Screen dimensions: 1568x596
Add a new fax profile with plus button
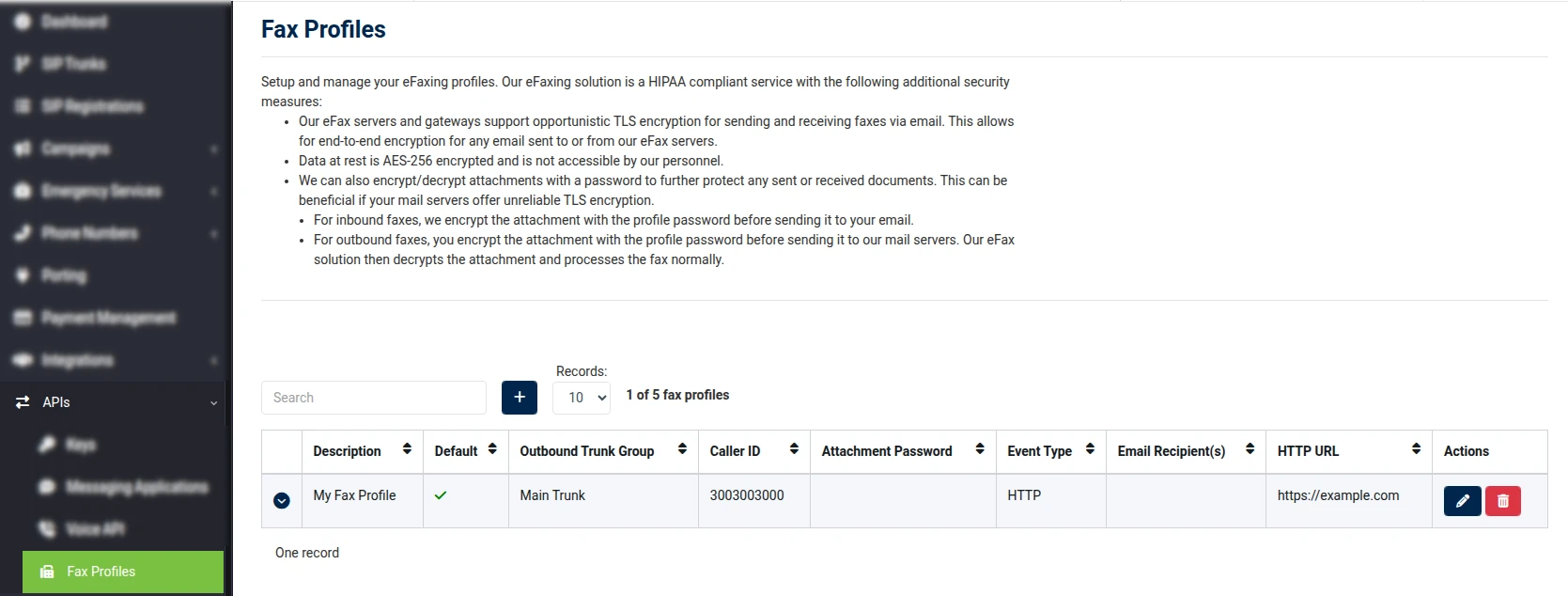[520, 398]
